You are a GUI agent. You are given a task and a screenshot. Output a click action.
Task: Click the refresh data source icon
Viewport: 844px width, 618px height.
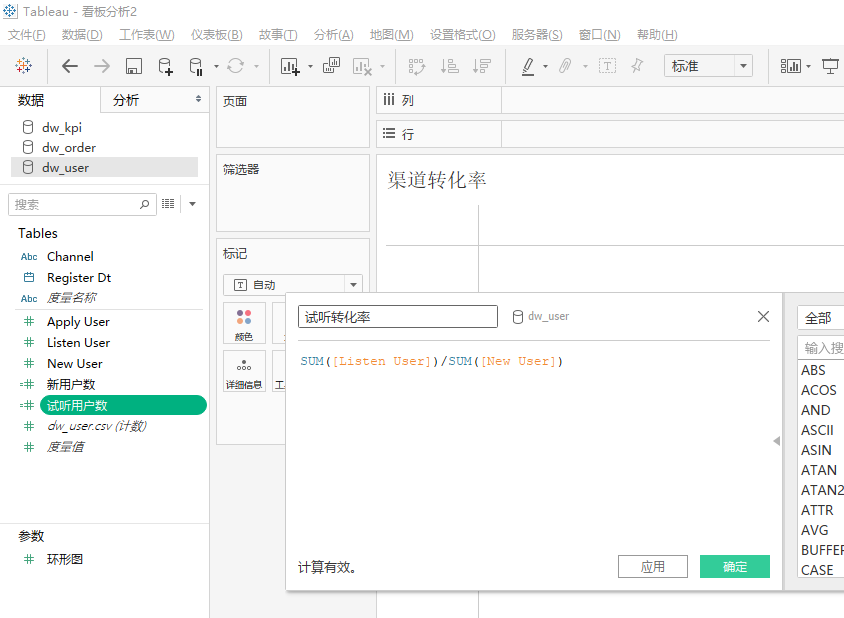click(235, 66)
